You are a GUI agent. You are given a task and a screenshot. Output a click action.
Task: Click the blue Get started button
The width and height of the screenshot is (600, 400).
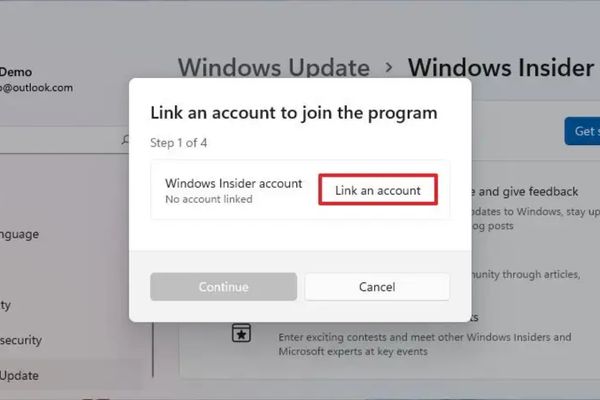coord(582,131)
